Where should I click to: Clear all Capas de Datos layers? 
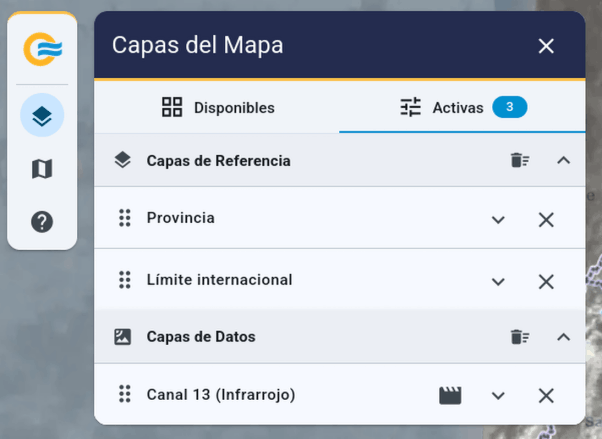pyautogui.click(x=519, y=337)
